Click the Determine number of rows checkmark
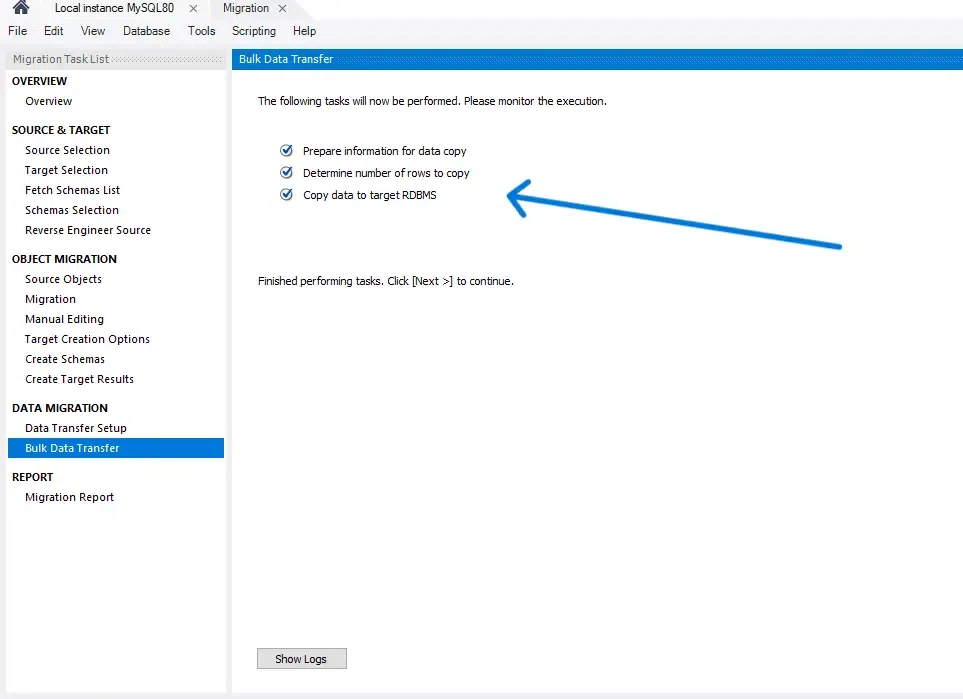Image resolution: width=963 pixels, height=699 pixels. tap(286, 173)
